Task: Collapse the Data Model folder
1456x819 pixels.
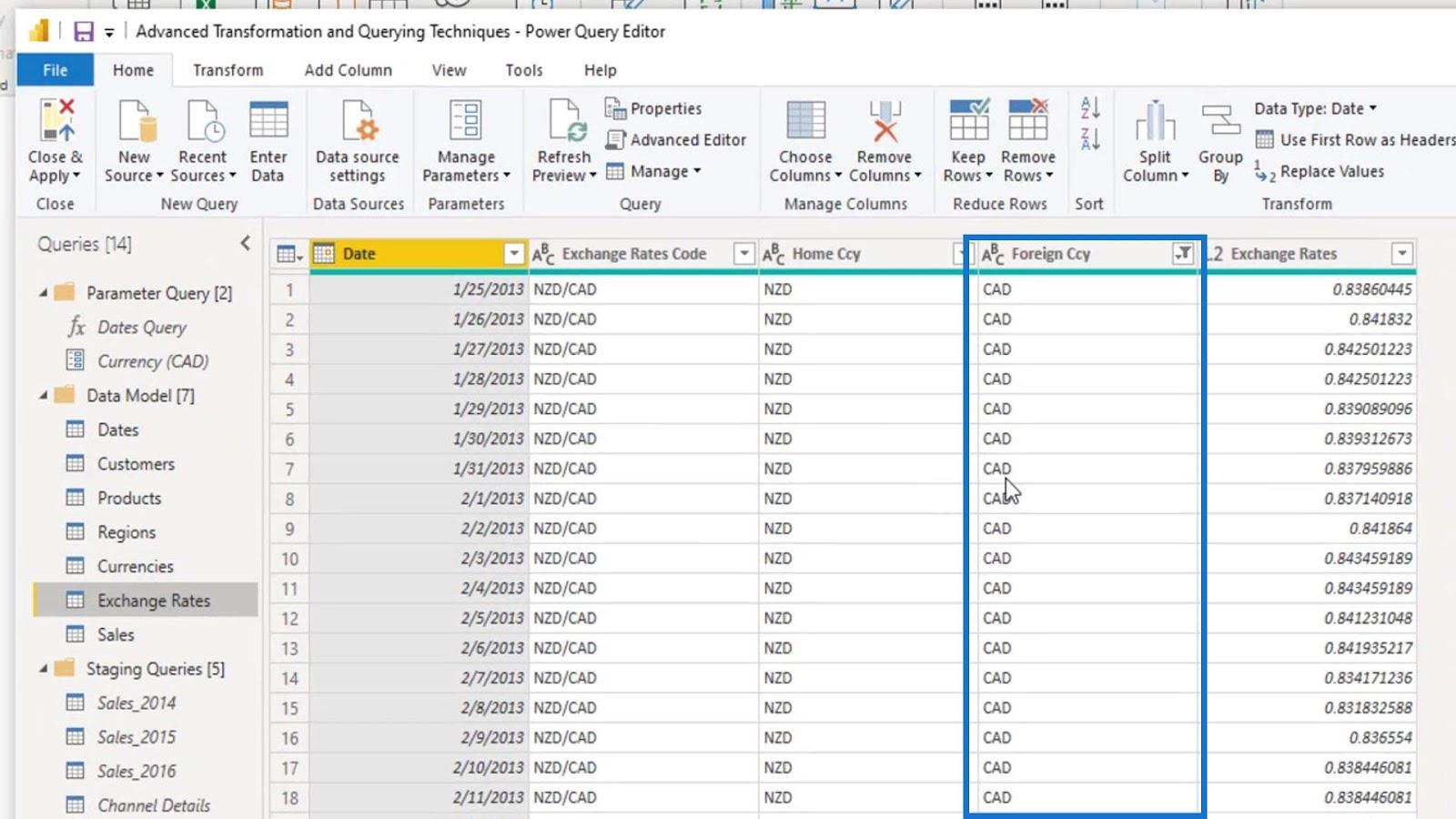Action: [43, 396]
